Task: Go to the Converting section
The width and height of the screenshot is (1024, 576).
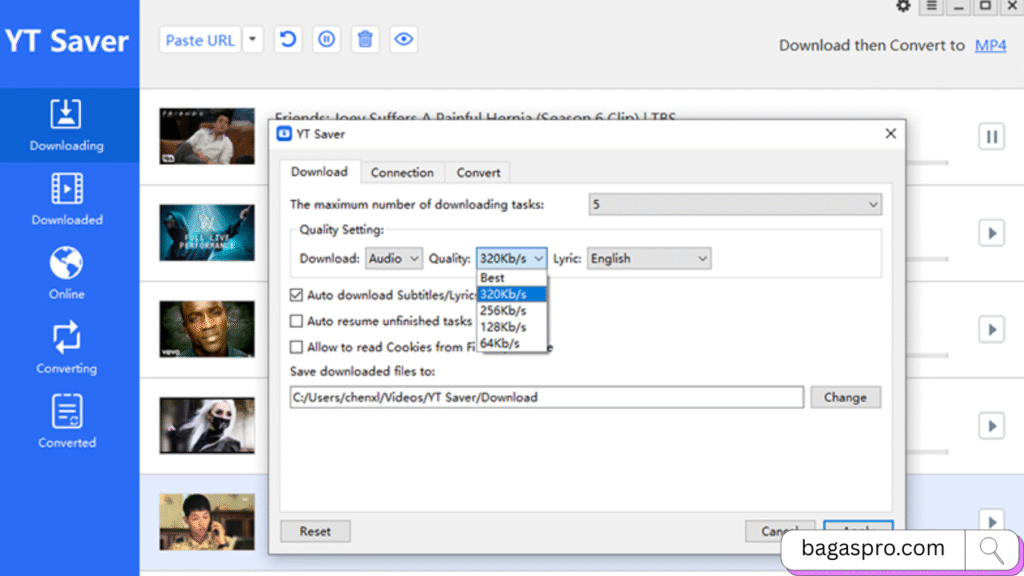Action: pyautogui.click(x=67, y=347)
